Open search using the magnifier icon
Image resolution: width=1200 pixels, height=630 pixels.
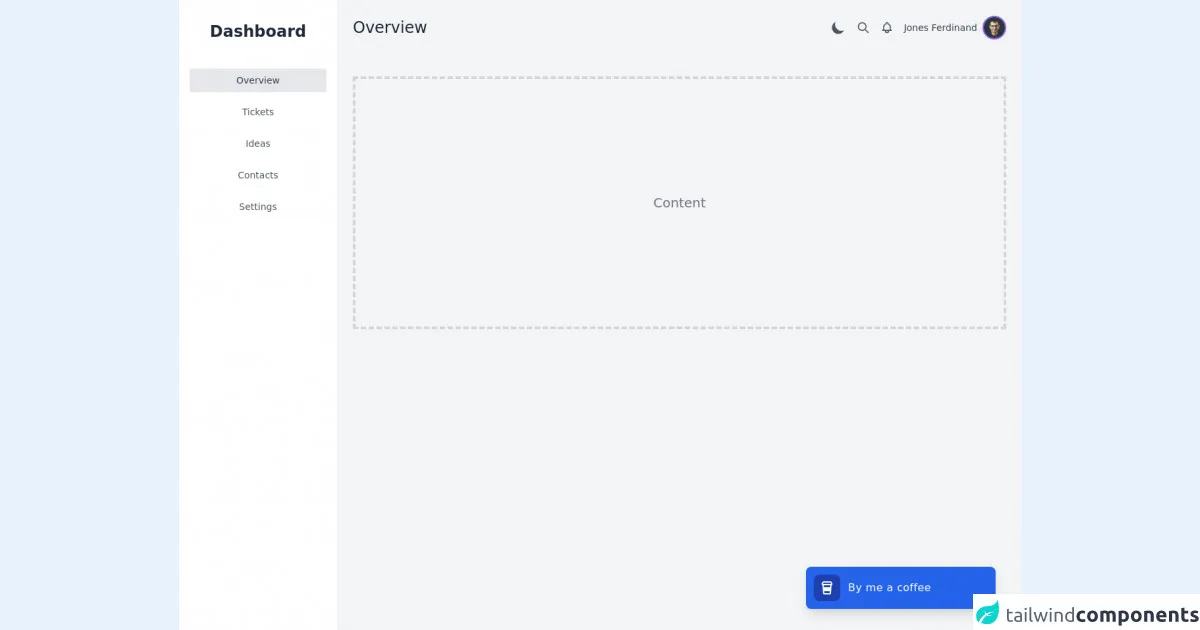coord(863,28)
